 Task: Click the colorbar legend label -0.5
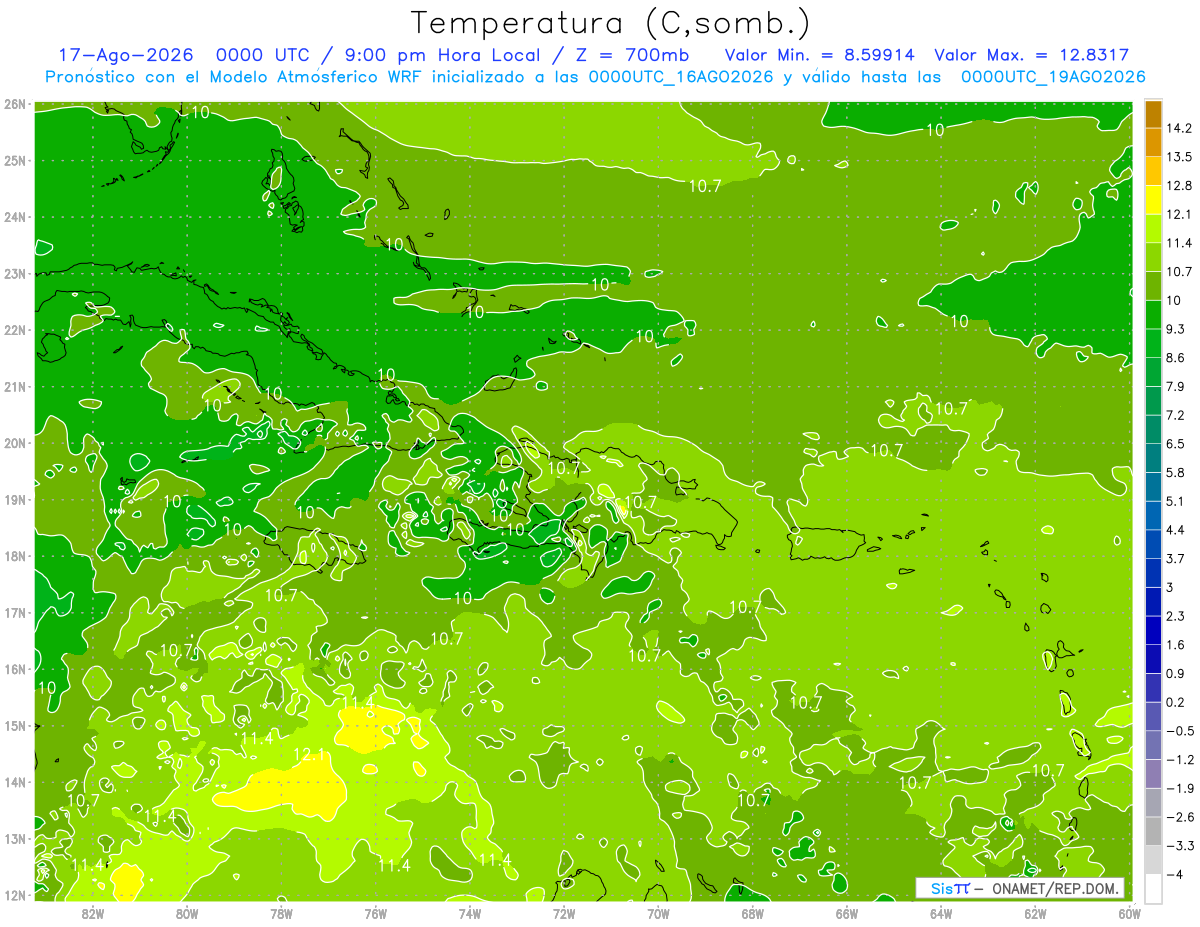point(1180,731)
